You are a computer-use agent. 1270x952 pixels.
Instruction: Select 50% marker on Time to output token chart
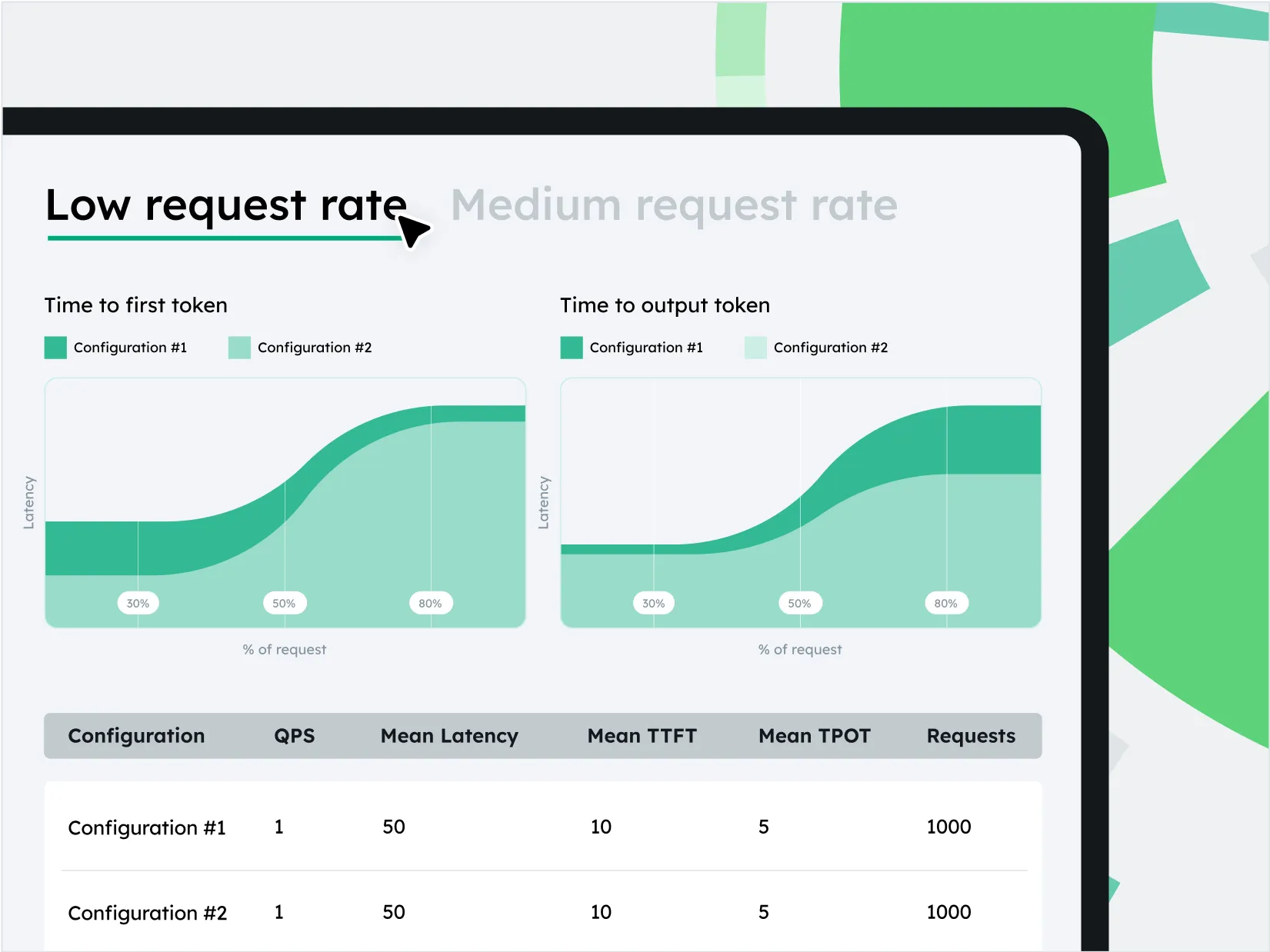coord(800,604)
